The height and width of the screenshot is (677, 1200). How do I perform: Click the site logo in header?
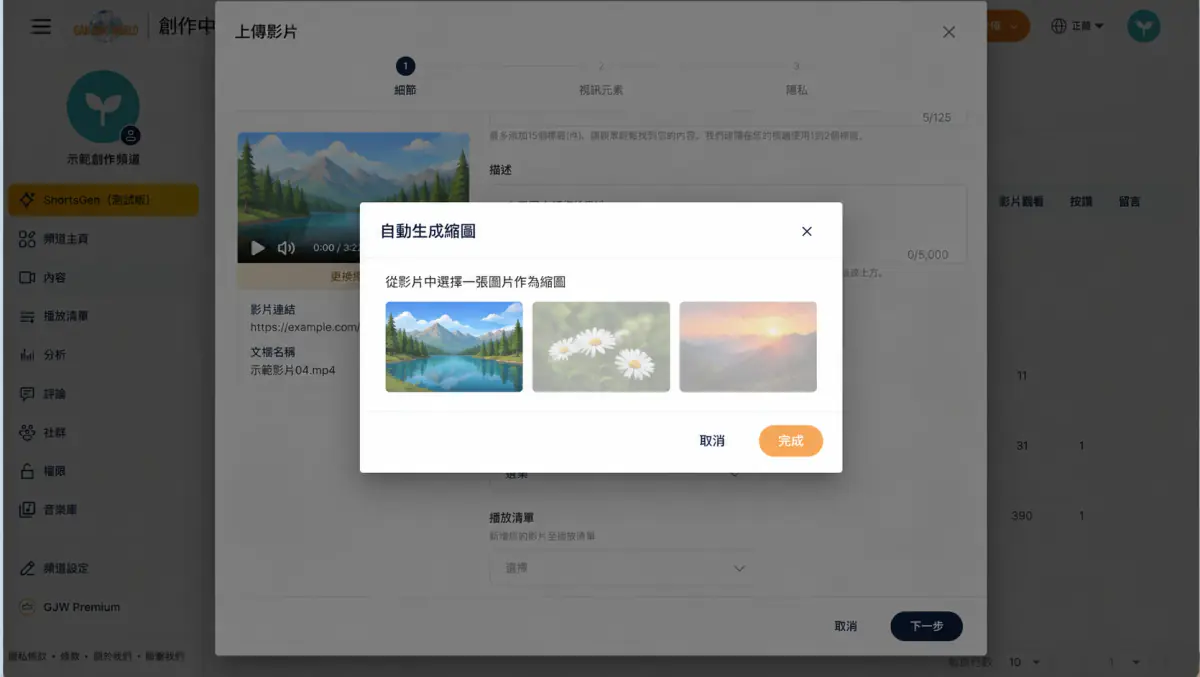click(107, 26)
